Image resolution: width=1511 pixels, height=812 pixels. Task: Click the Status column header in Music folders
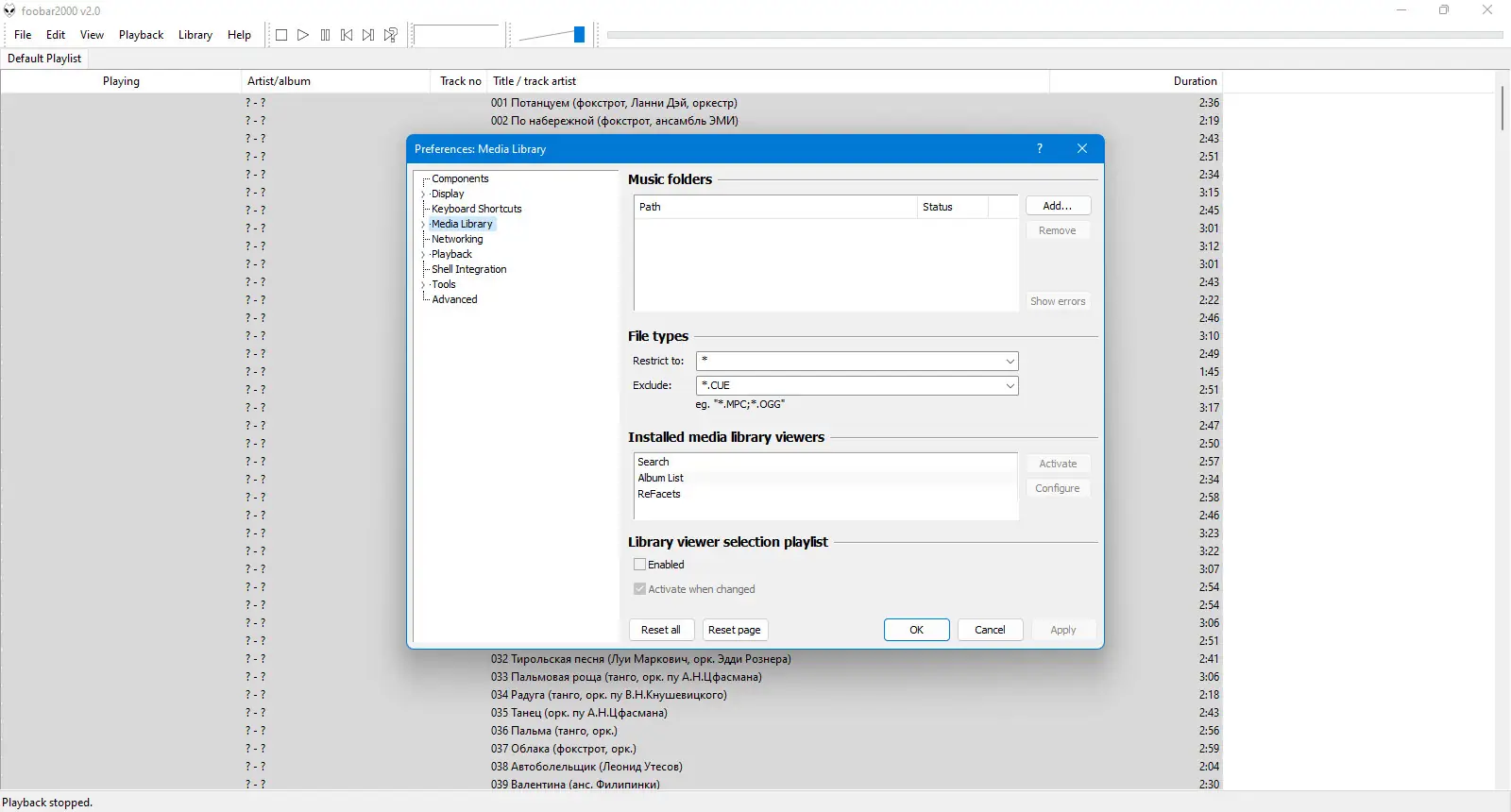coord(952,207)
